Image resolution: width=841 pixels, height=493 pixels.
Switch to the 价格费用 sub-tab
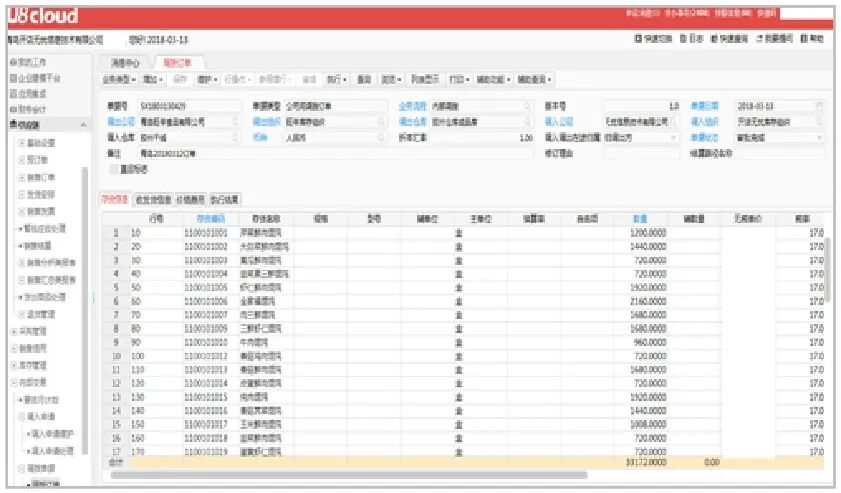[x=190, y=200]
